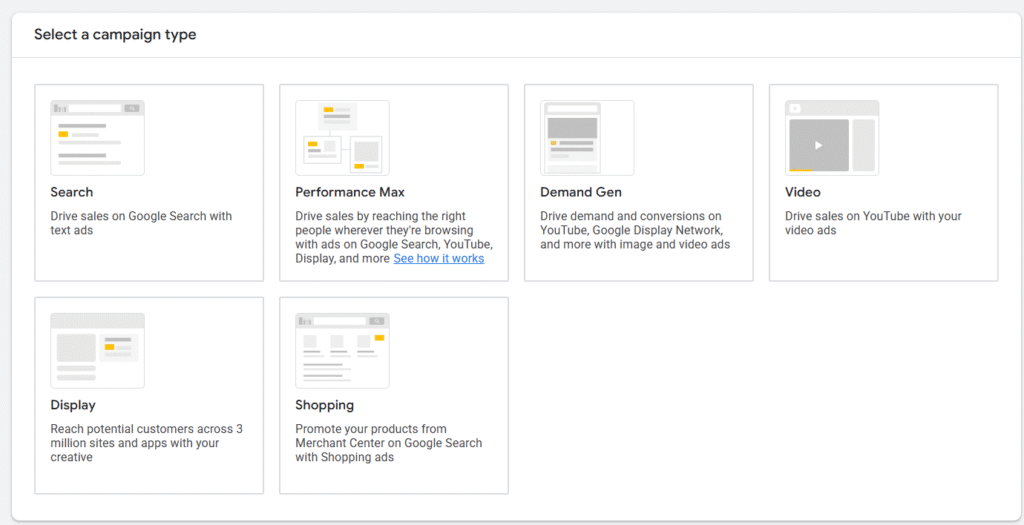Select the Display campaign title
The height and width of the screenshot is (525, 1024).
73,405
